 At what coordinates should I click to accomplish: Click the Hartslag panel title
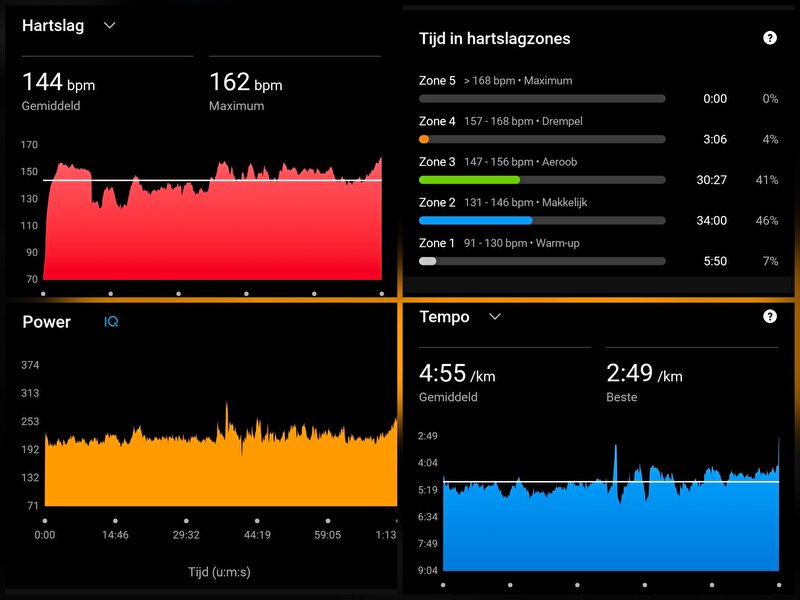[x=52, y=26]
